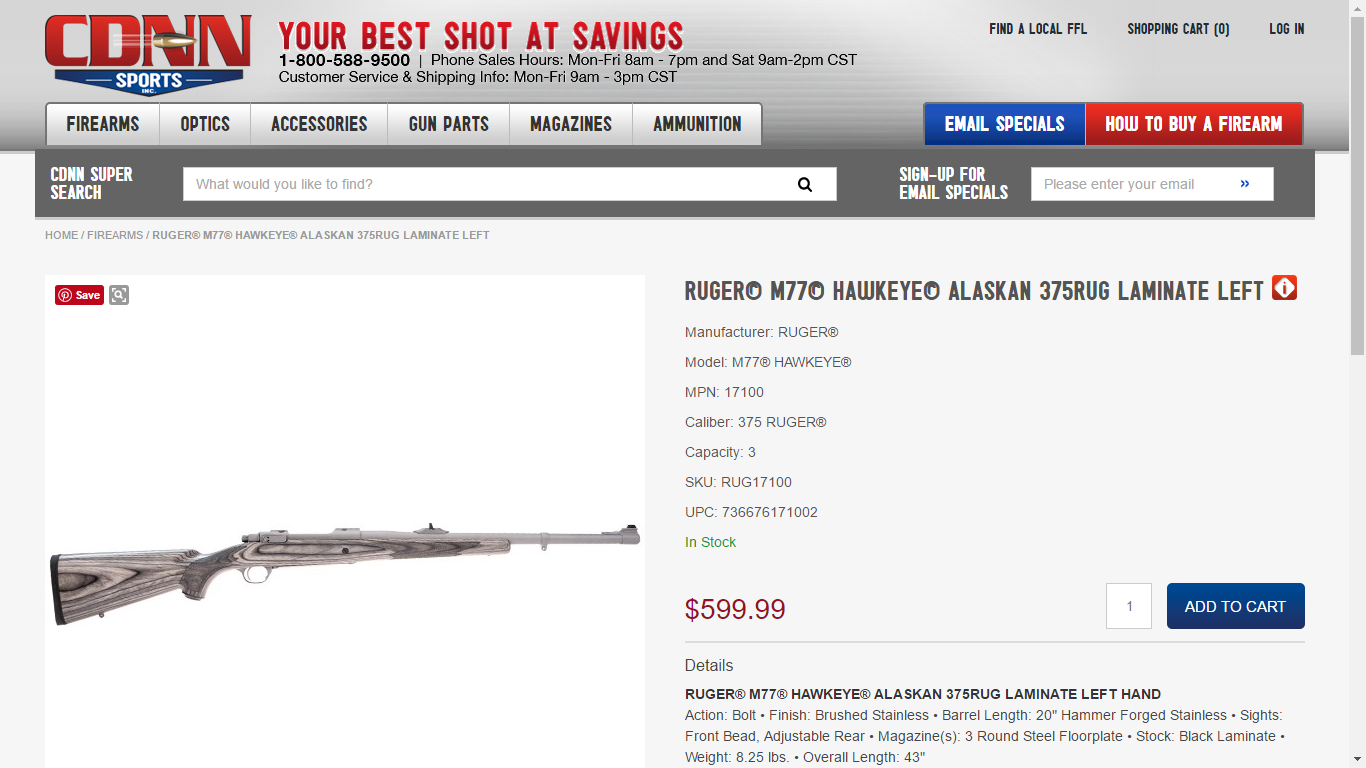Image resolution: width=1366 pixels, height=768 pixels.
Task: Click the red info icon beside title
Action: (x=1284, y=288)
